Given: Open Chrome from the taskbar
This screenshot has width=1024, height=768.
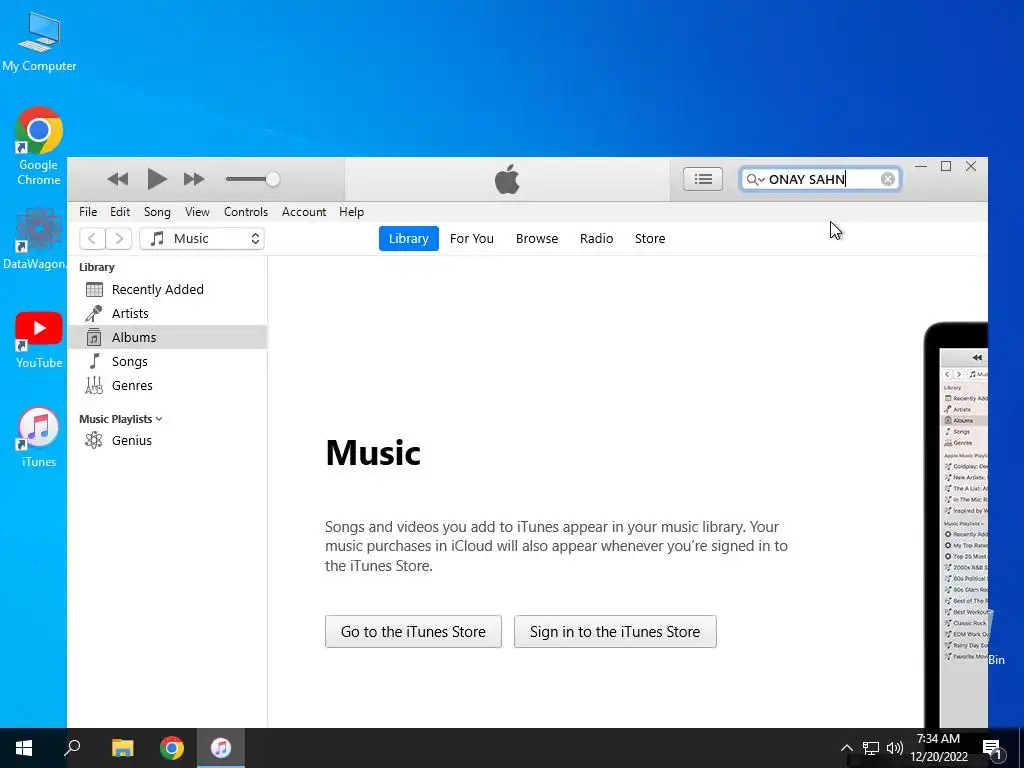Looking at the screenshot, I should click(x=172, y=748).
